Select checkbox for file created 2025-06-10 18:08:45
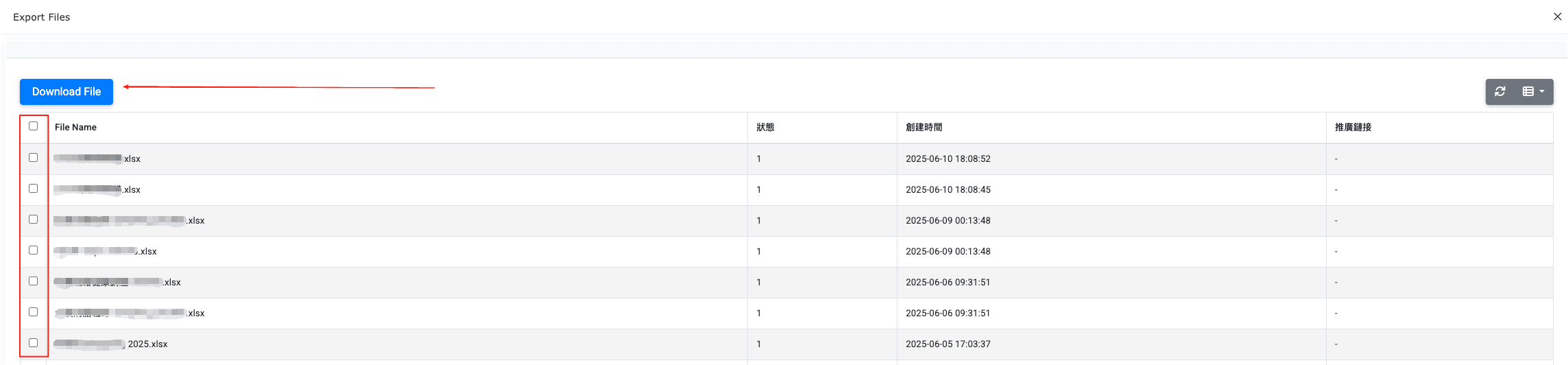 tap(33, 189)
